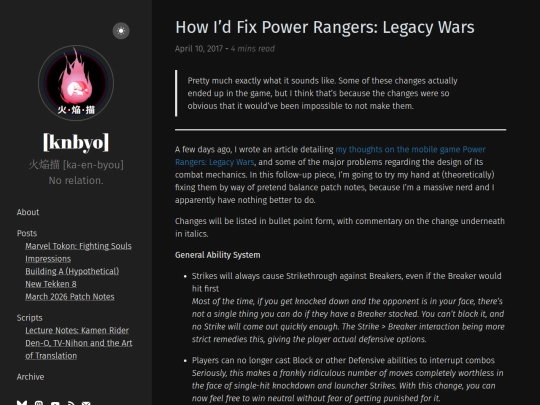This screenshot has width=540, height=405.
Task: Click the General Ability System heading
Action: (217, 255)
